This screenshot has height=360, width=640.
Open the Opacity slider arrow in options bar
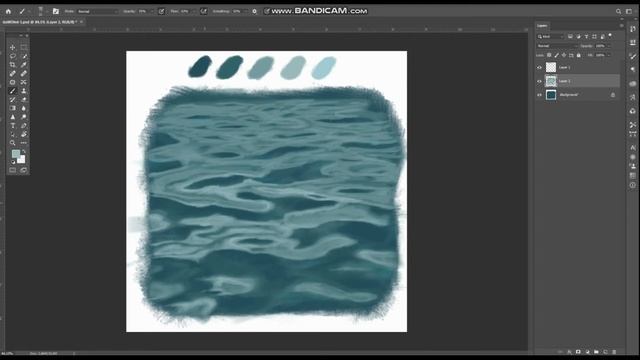tap(152, 11)
